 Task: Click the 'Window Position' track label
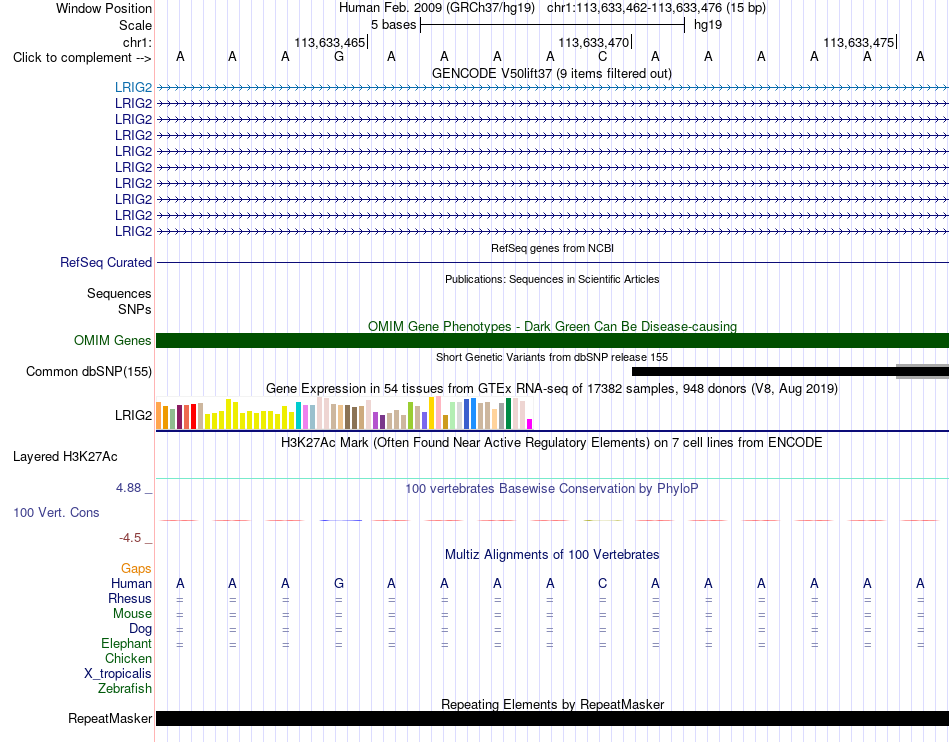tap(104, 8)
